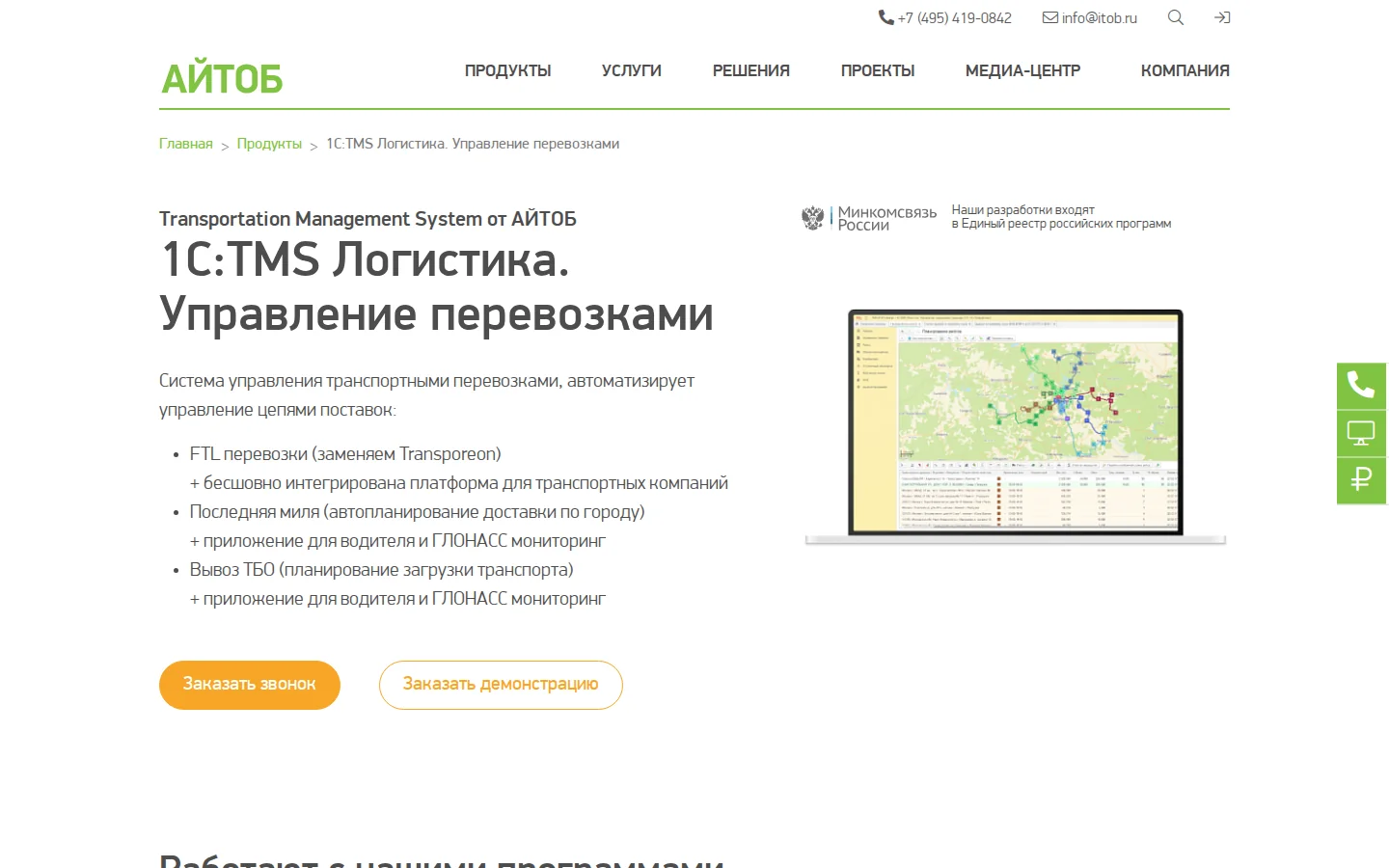Image resolution: width=1389 pixels, height=868 pixels.
Task: Open the green monitor demo side button
Action: tap(1362, 434)
